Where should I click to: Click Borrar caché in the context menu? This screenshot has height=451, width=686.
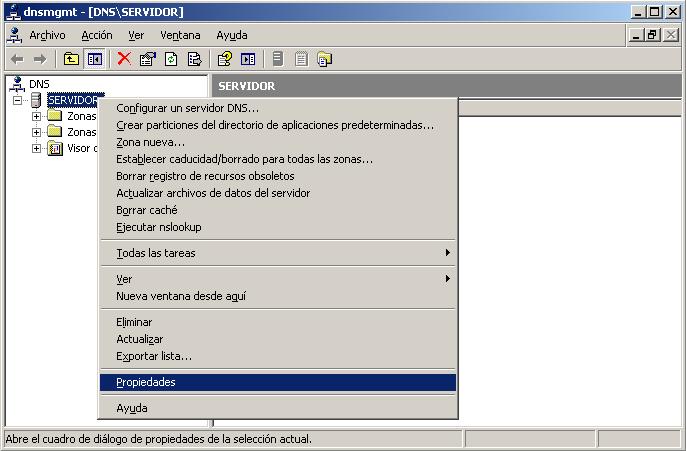tap(146, 210)
